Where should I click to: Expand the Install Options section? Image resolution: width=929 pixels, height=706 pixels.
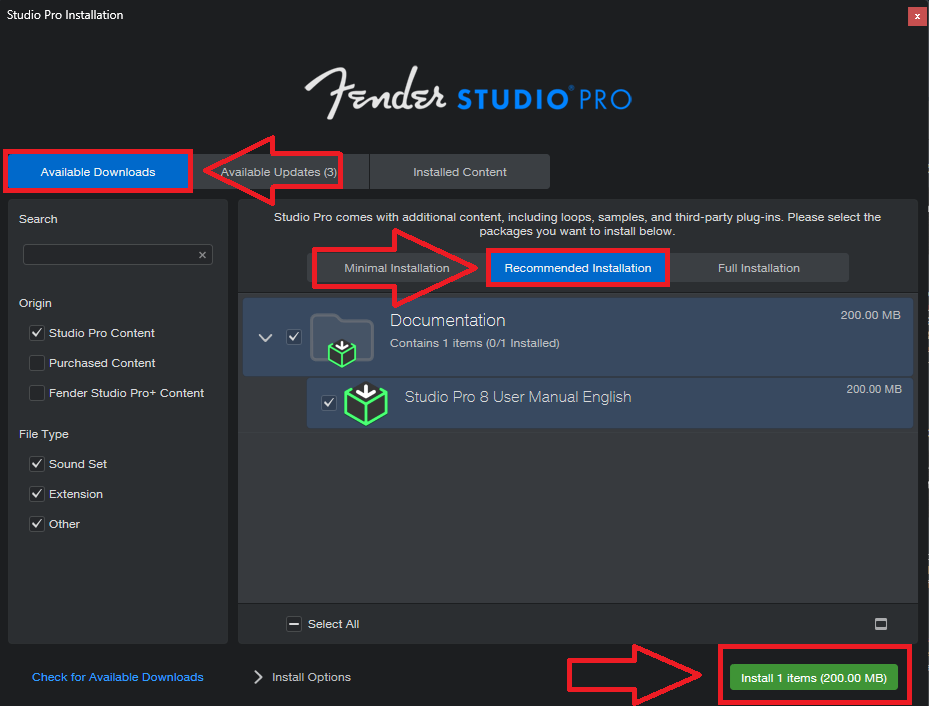pyautogui.click(x=302, y=677)
